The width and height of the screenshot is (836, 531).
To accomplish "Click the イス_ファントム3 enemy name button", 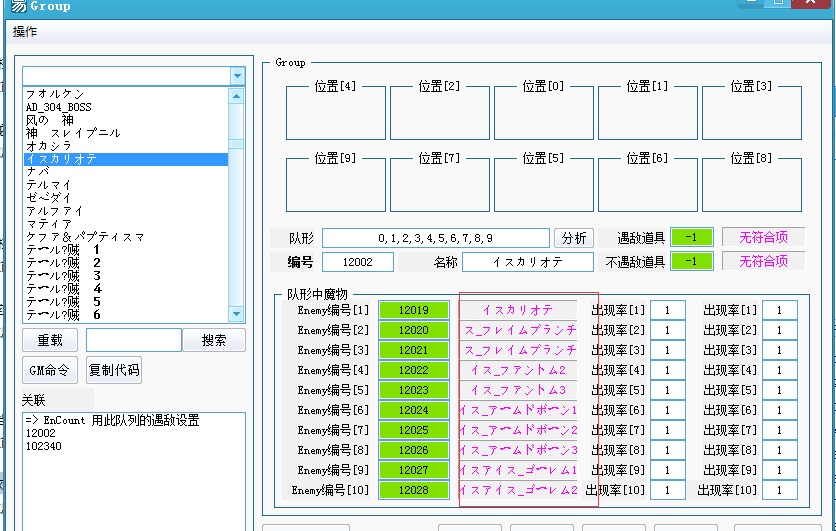I will click(x=518, y=390).
